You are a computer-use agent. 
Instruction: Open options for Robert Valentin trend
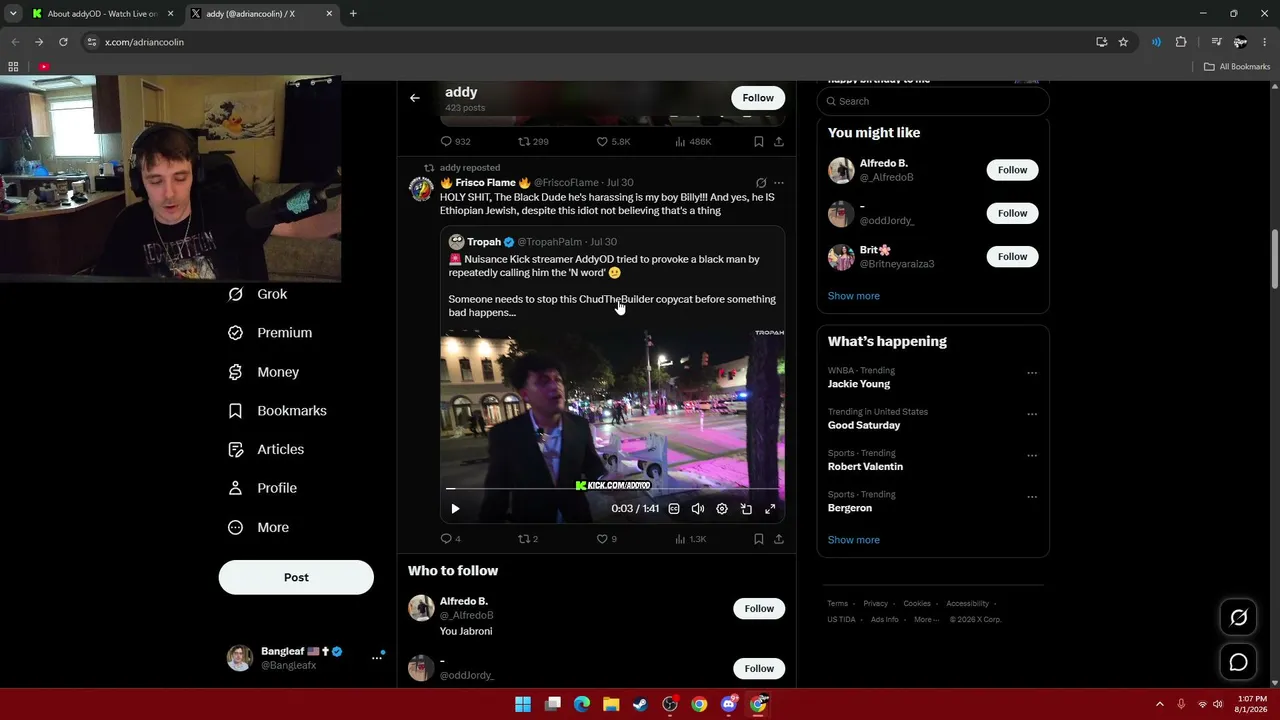tap(1032, 456)
